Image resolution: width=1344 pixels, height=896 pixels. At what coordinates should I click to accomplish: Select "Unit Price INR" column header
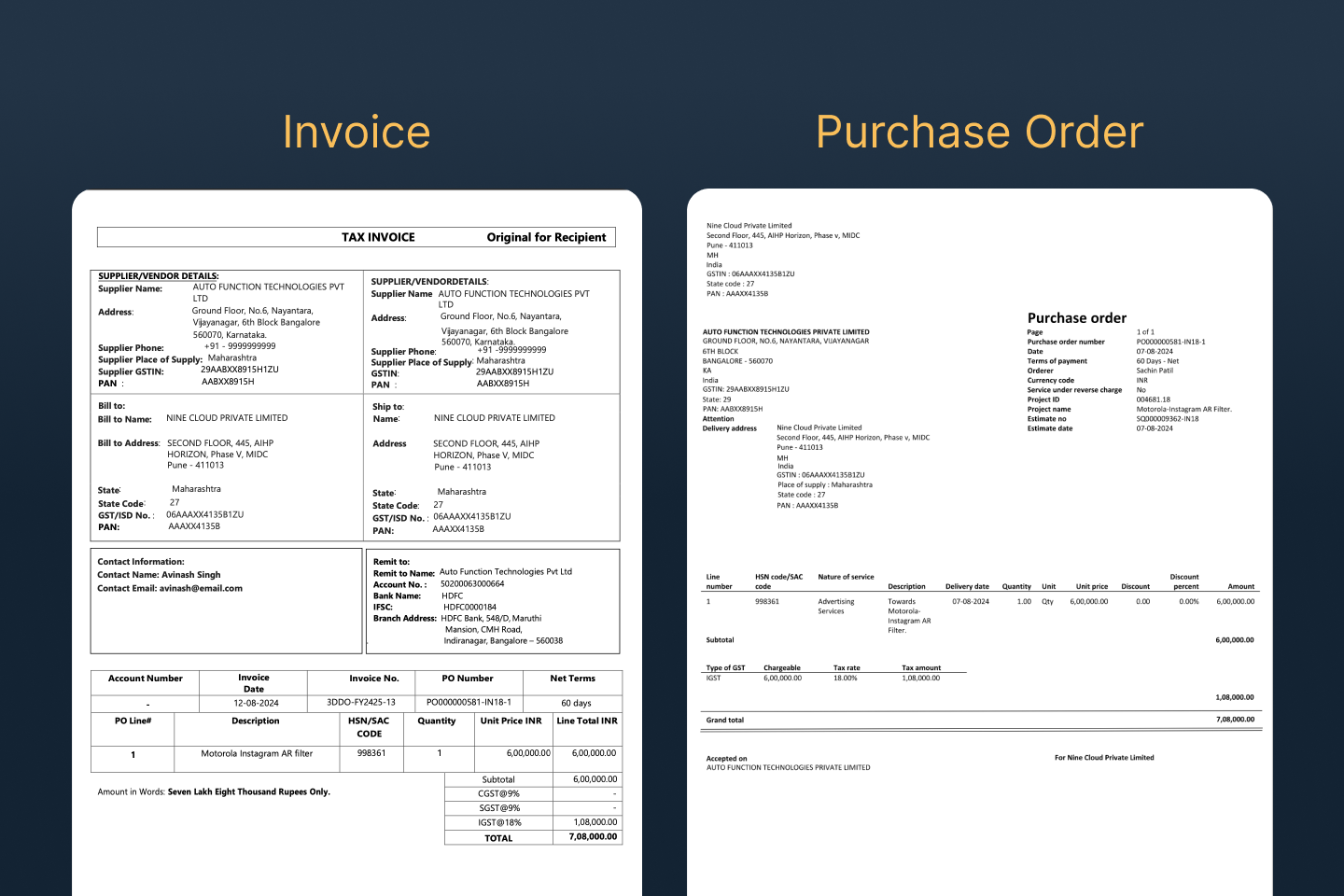coord(511,721)
